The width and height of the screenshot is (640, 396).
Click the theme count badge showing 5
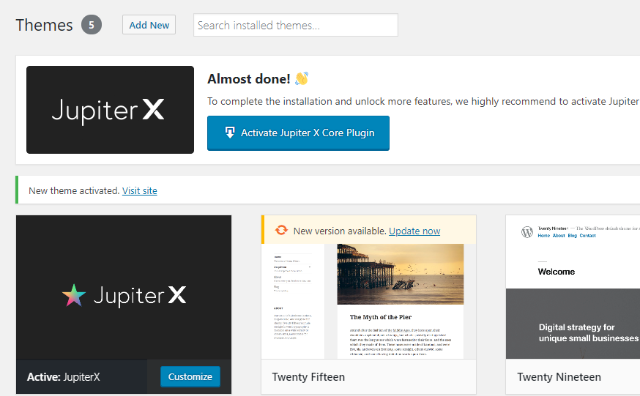(91, 25)
